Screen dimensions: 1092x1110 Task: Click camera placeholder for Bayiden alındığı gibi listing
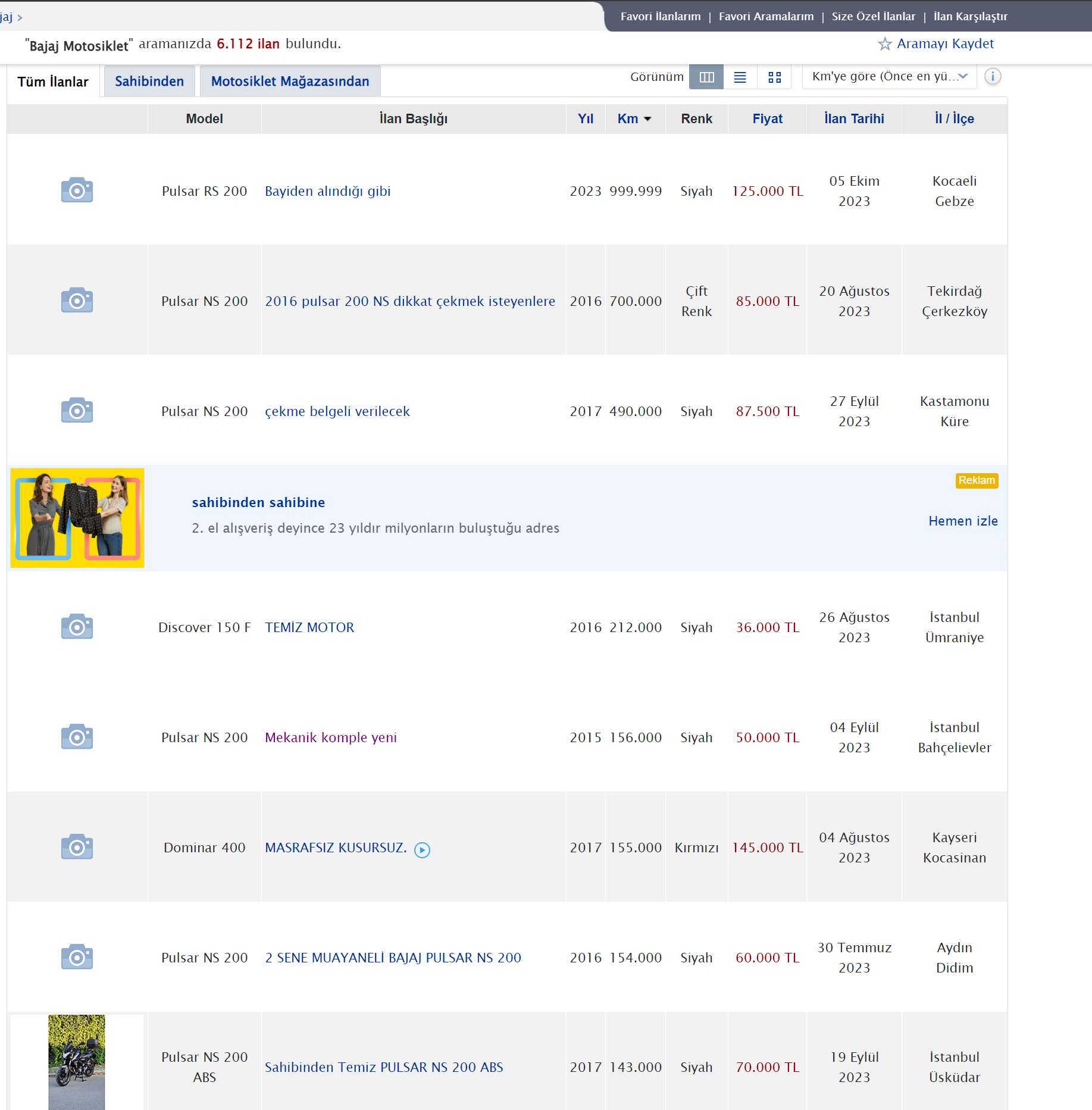[77, 190]
